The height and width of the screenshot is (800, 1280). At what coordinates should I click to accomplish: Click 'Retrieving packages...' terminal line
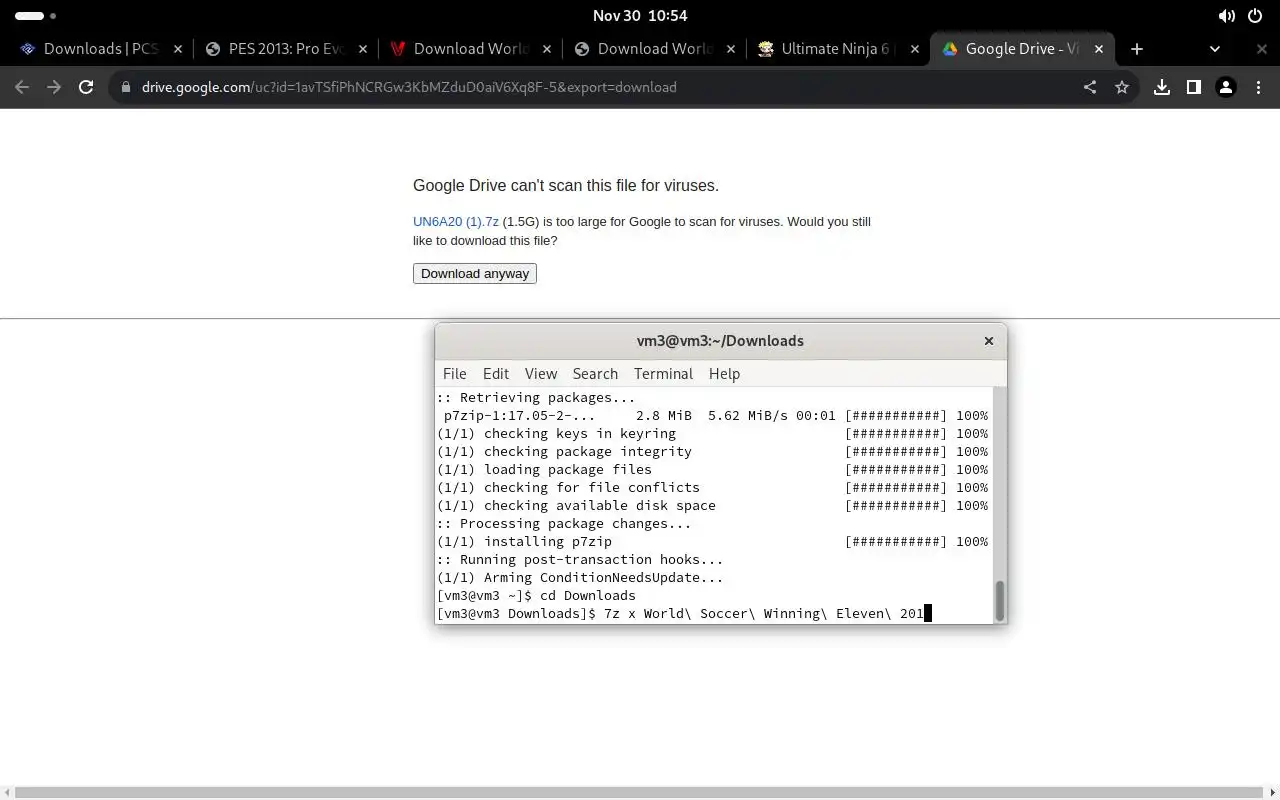[x=536, y=397]
